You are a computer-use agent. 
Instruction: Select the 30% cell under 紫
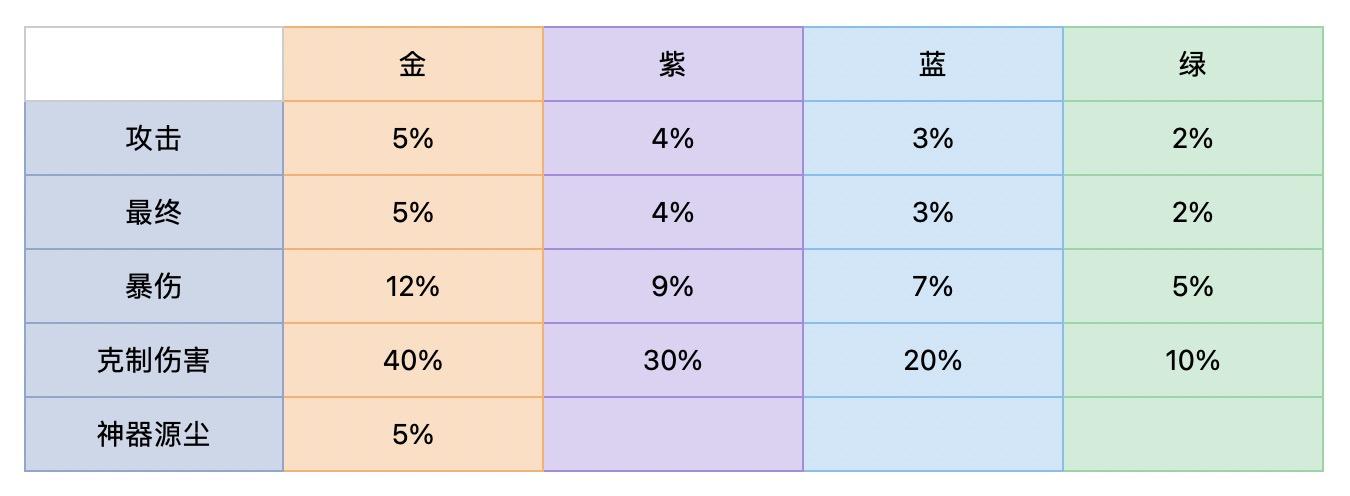[x=673, y=360]
